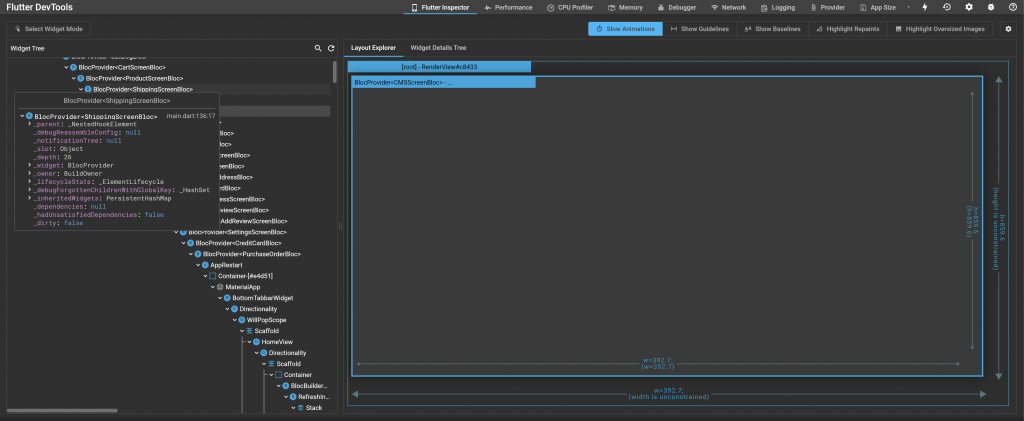
Task: Open the App Size tab
Action: click(x=878, y=7)
